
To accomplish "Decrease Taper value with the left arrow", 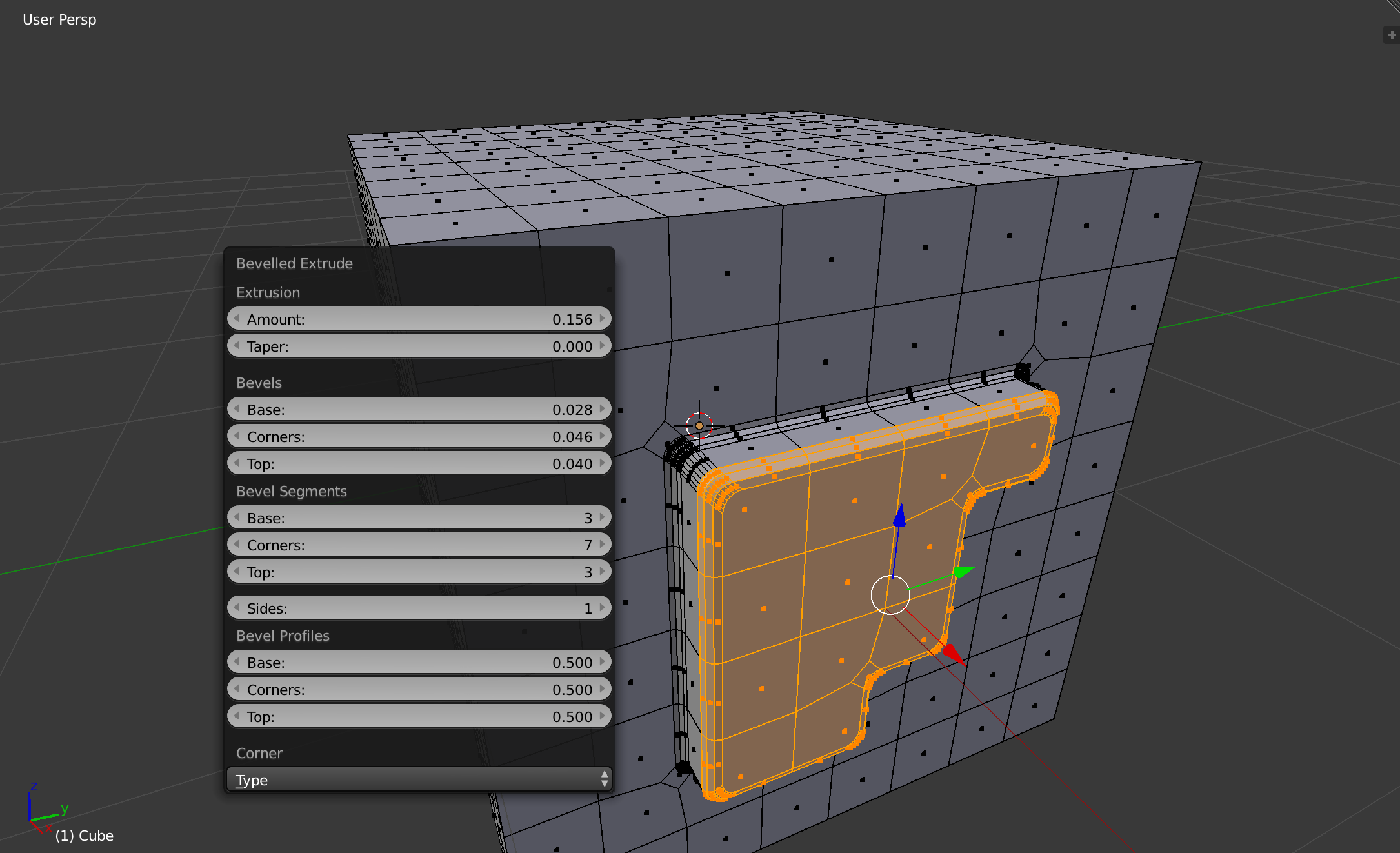I will pyautogui.click(x=236, y=346).
